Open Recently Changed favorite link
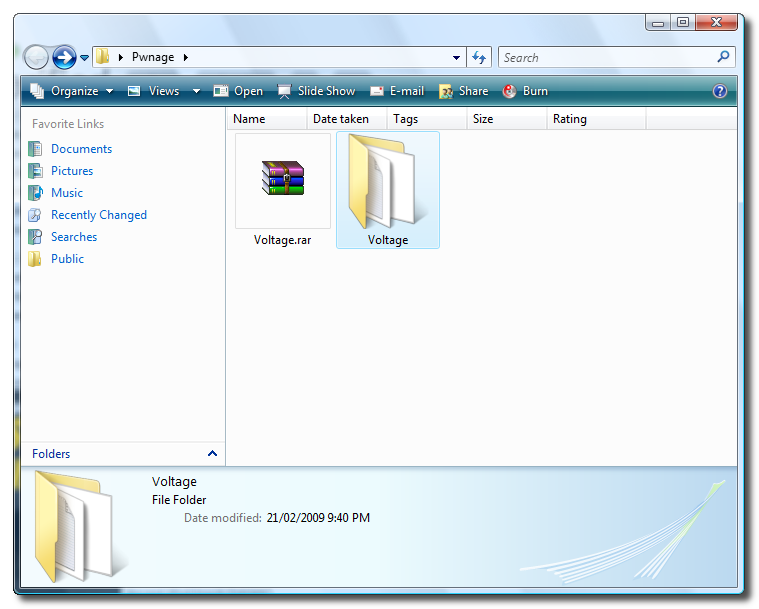759x609 pixels. pyautogui.click(x=98, y=215)
